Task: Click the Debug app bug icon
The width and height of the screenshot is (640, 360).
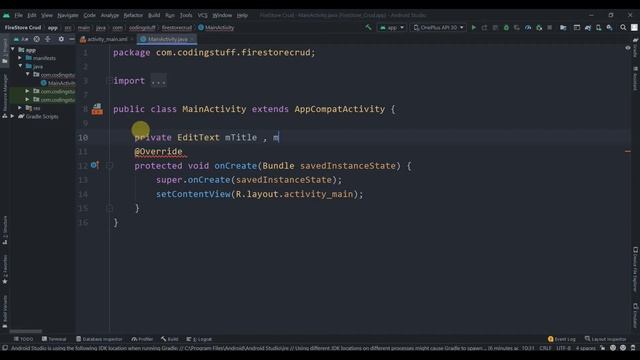Action: tap(506, 27)
